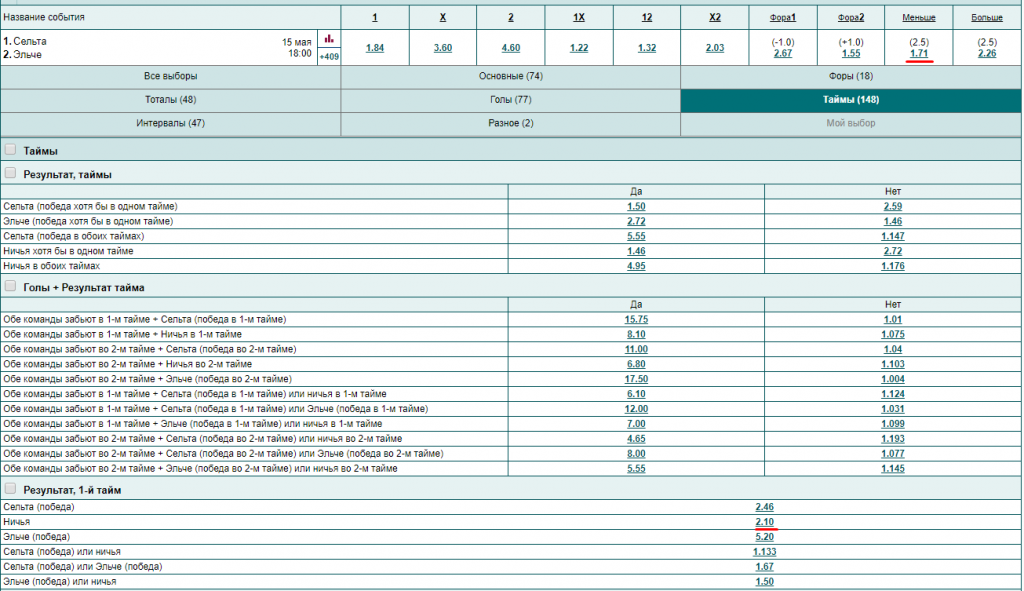Pick draw odds 3.60 in main row
Image resolution: width=1024 pixels, height=591 pixels.
[443, 48]
